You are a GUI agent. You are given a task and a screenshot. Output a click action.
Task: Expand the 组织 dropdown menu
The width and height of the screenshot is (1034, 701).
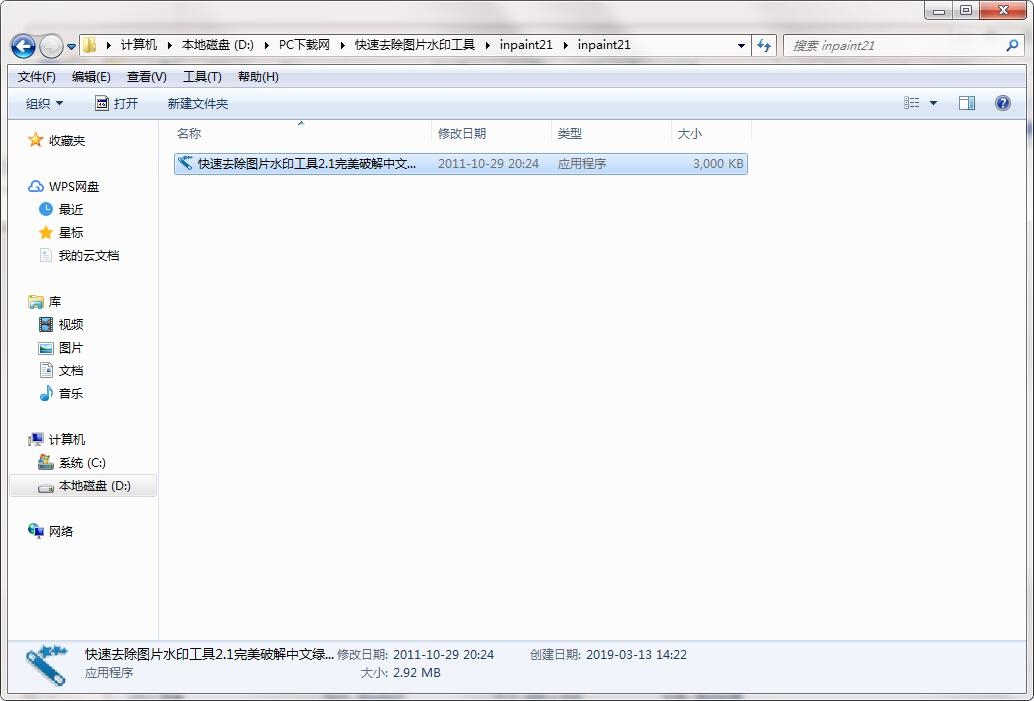[45, 104]
